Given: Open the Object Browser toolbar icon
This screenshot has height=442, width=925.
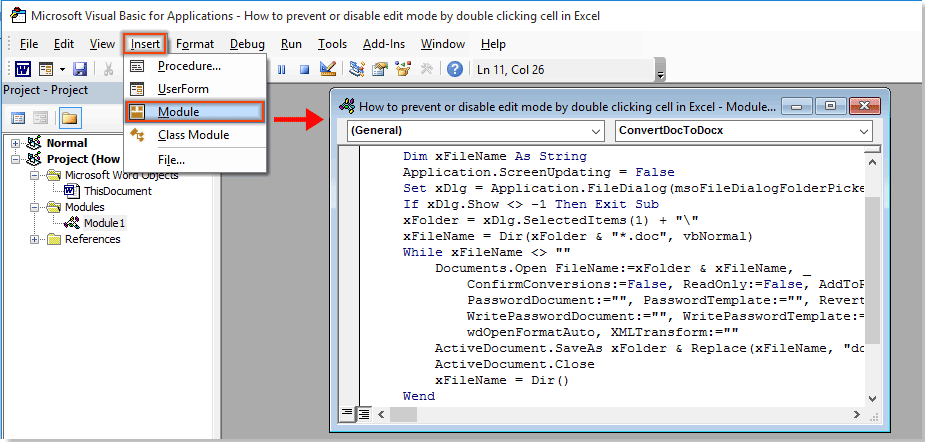Looking at the screenshot, I should point(404,69).
